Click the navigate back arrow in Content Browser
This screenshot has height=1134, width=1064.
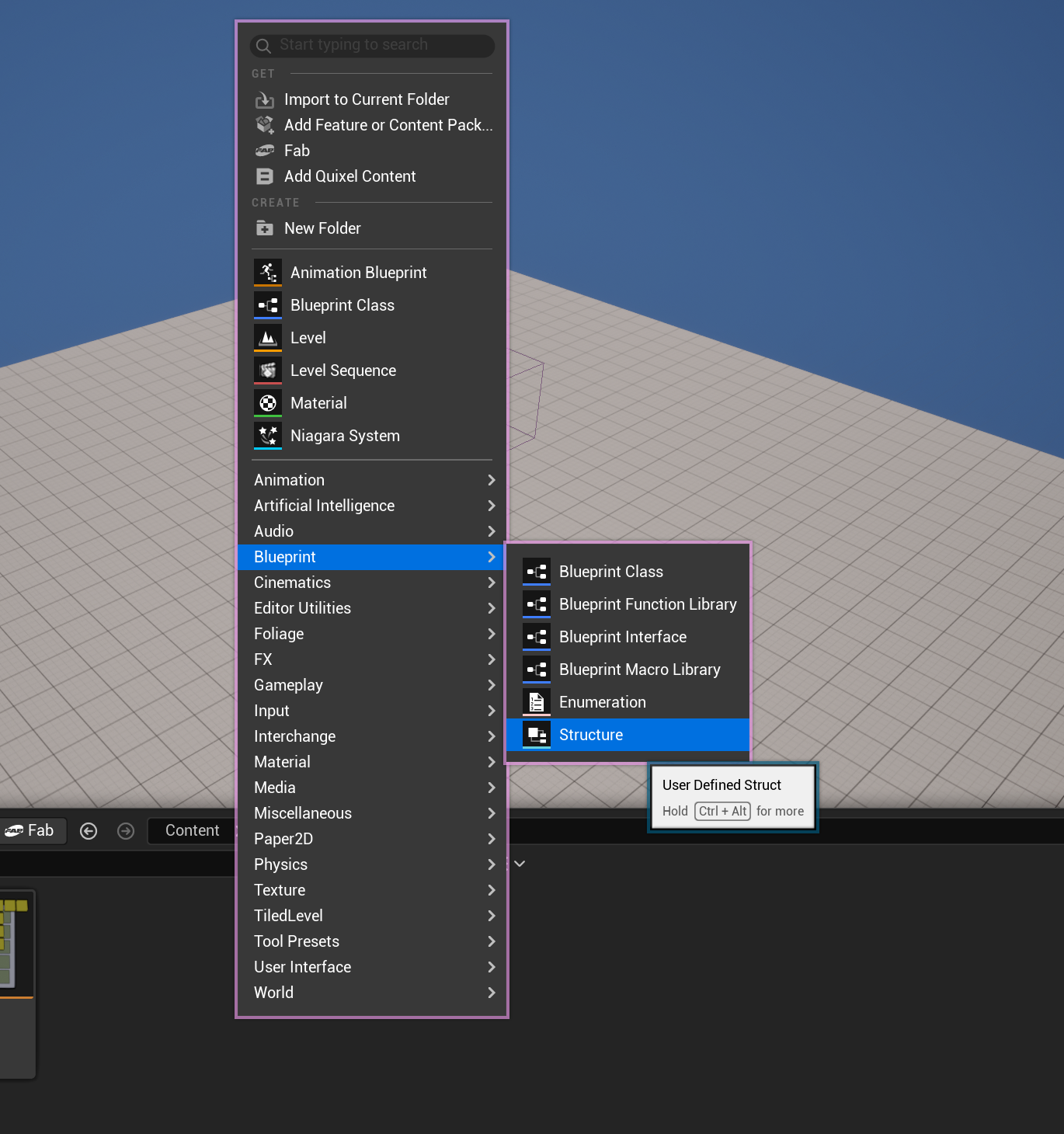(x=89, y=831)
